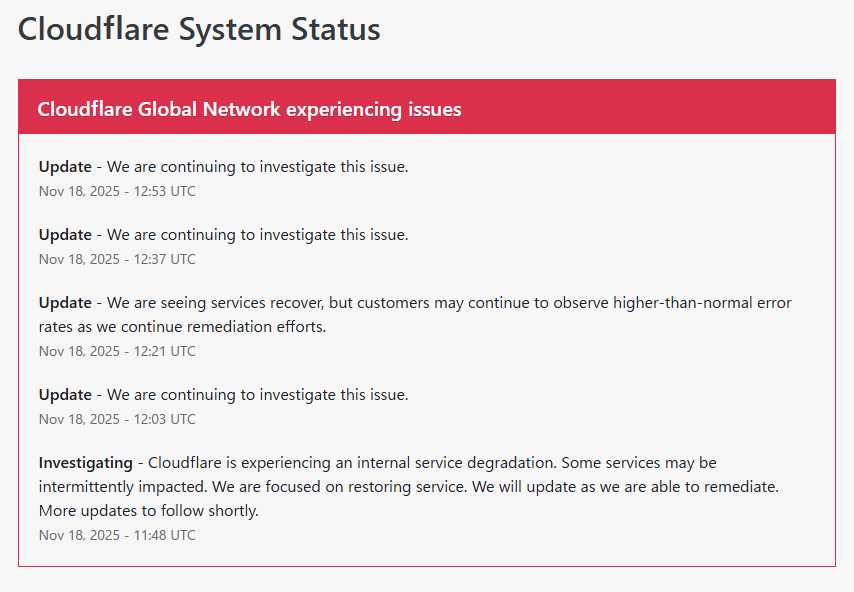Click the Nov 18, 2025 - 12:21 UTC timestamp
Screen dimensions: 854x592
(117, 351)
